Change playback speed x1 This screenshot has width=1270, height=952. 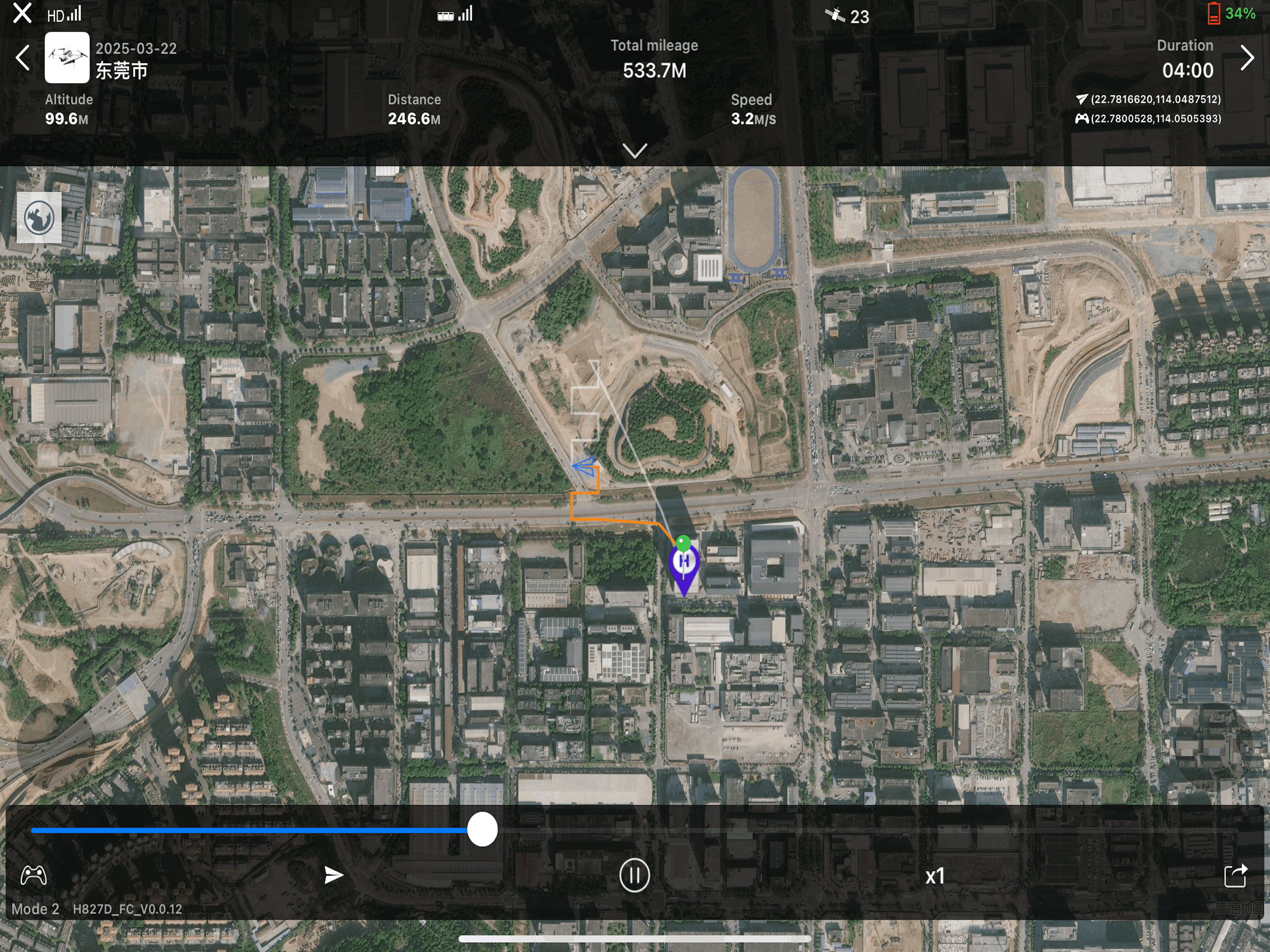point(935,876)
